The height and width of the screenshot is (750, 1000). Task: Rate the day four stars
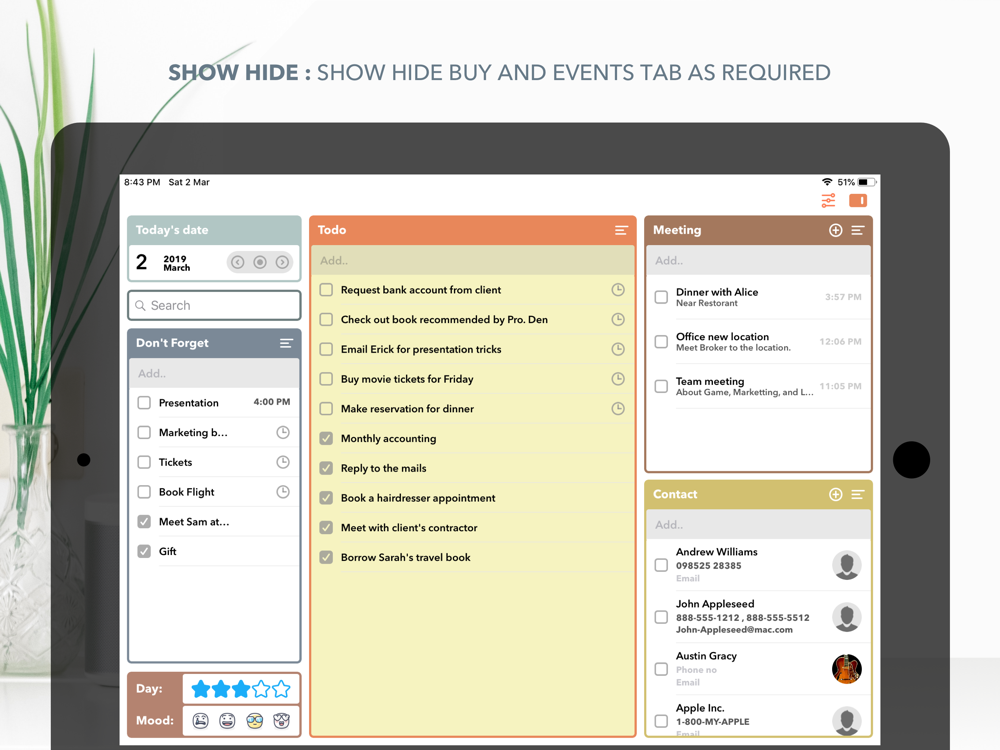261,689
